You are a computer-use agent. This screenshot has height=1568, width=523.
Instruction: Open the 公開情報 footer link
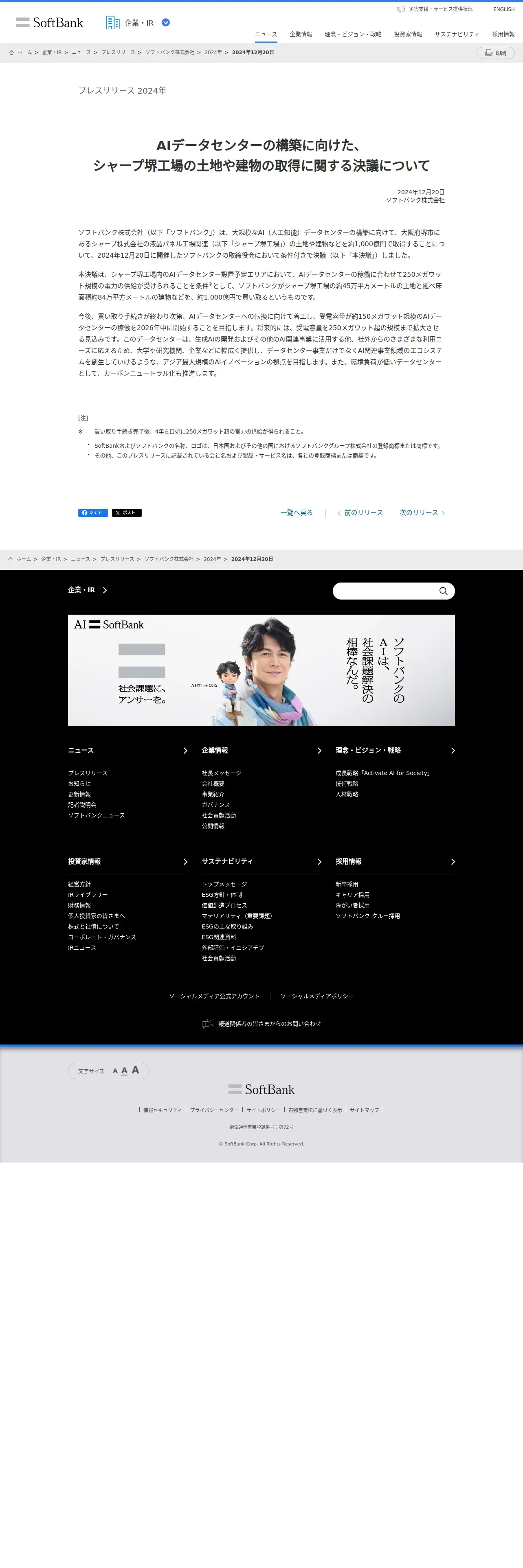[x=213, y=826]
